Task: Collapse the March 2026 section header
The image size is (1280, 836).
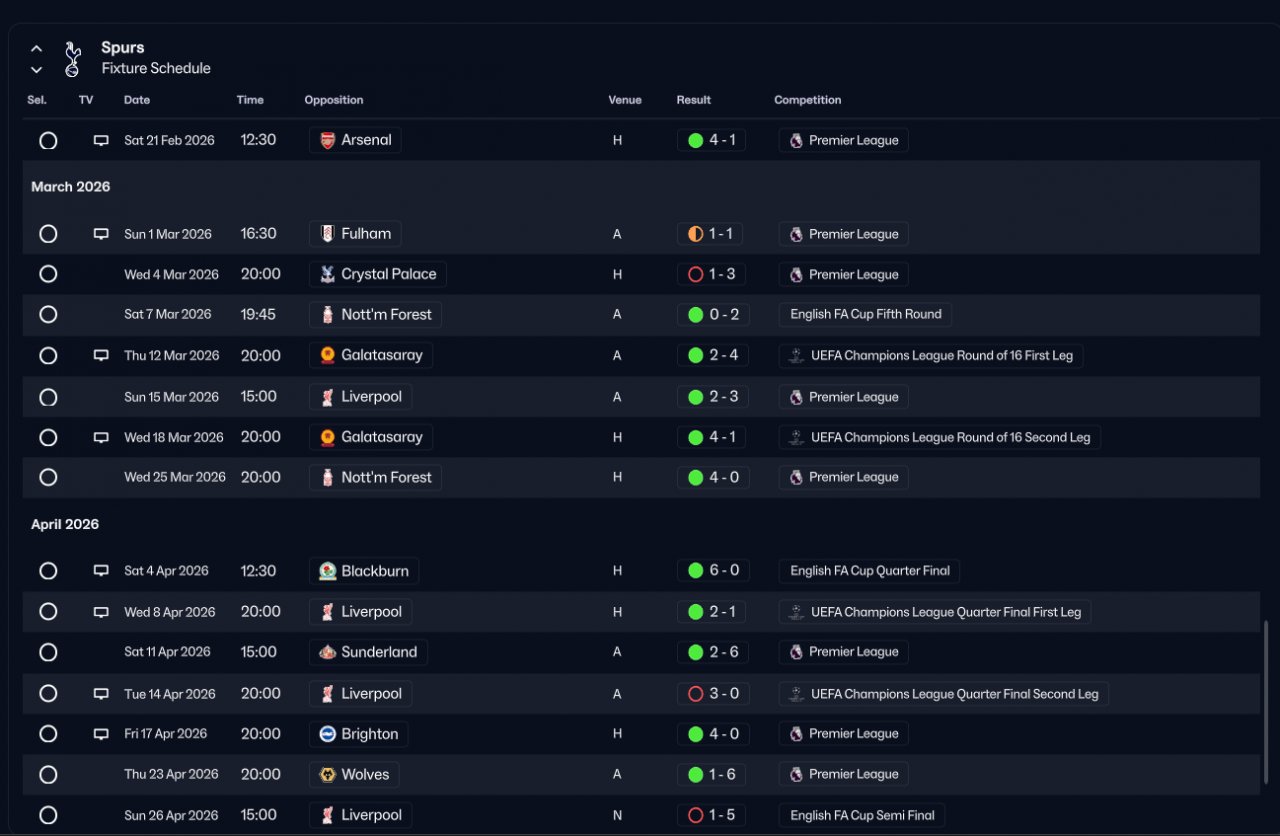Action: [x=71, y=187]
